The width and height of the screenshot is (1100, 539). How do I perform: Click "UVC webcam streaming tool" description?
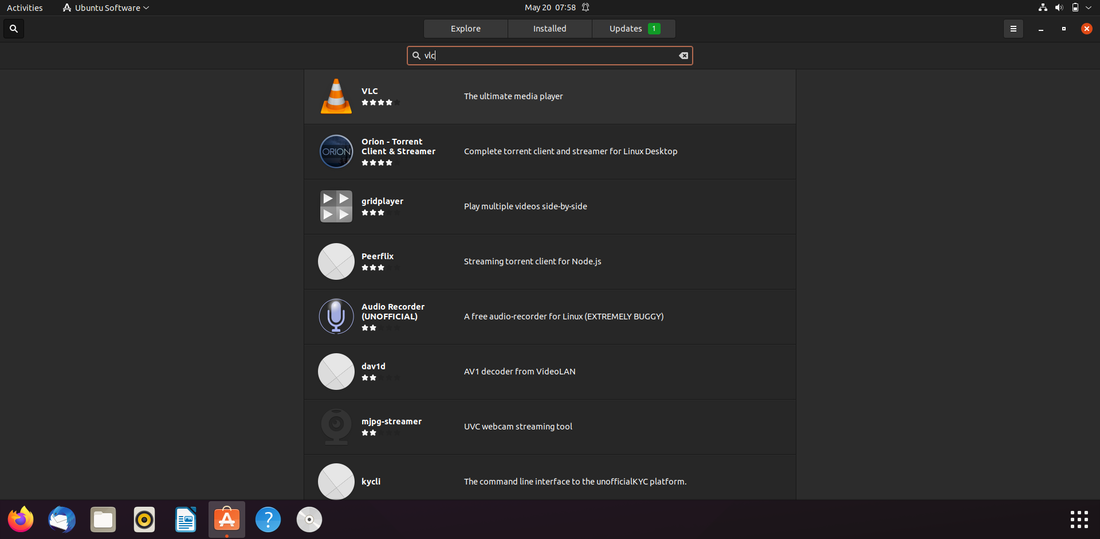point(518,427)
